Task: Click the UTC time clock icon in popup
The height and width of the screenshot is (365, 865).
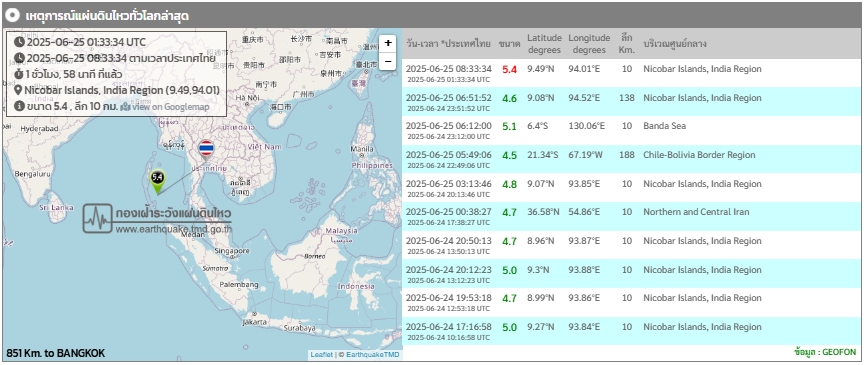Action: click(19, 42)
